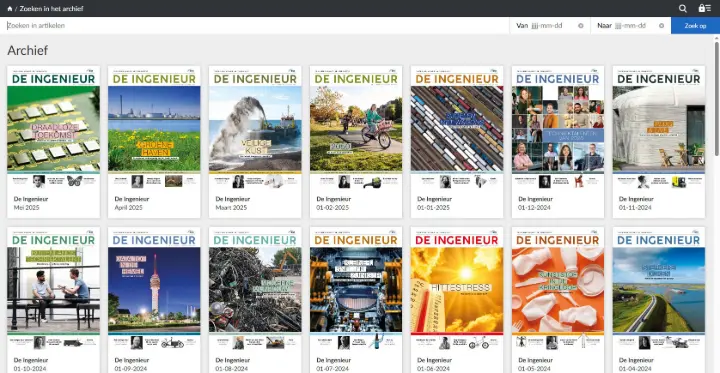The width and height of the screenshot is (720, 373).
Task: Set the Naar end date field
Action: point(630,26)
